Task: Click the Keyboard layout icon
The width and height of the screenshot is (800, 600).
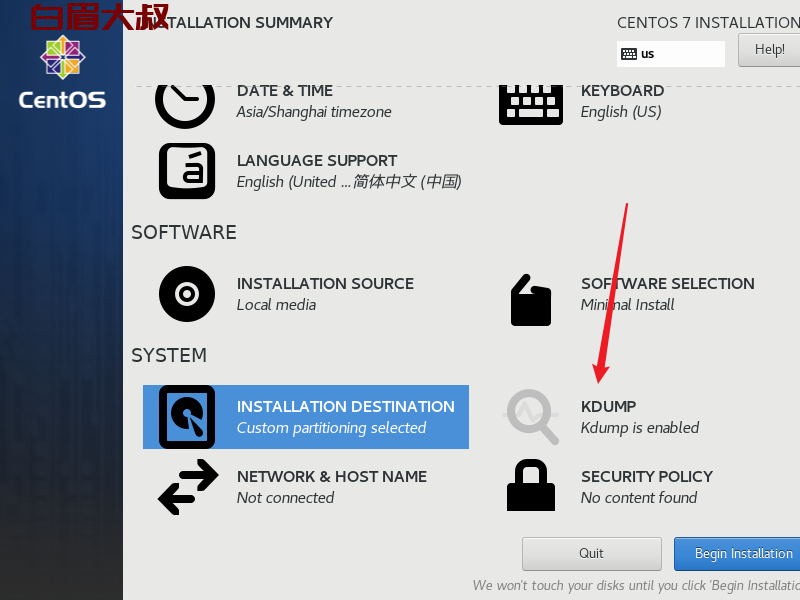Action: [x=531, y=105]
